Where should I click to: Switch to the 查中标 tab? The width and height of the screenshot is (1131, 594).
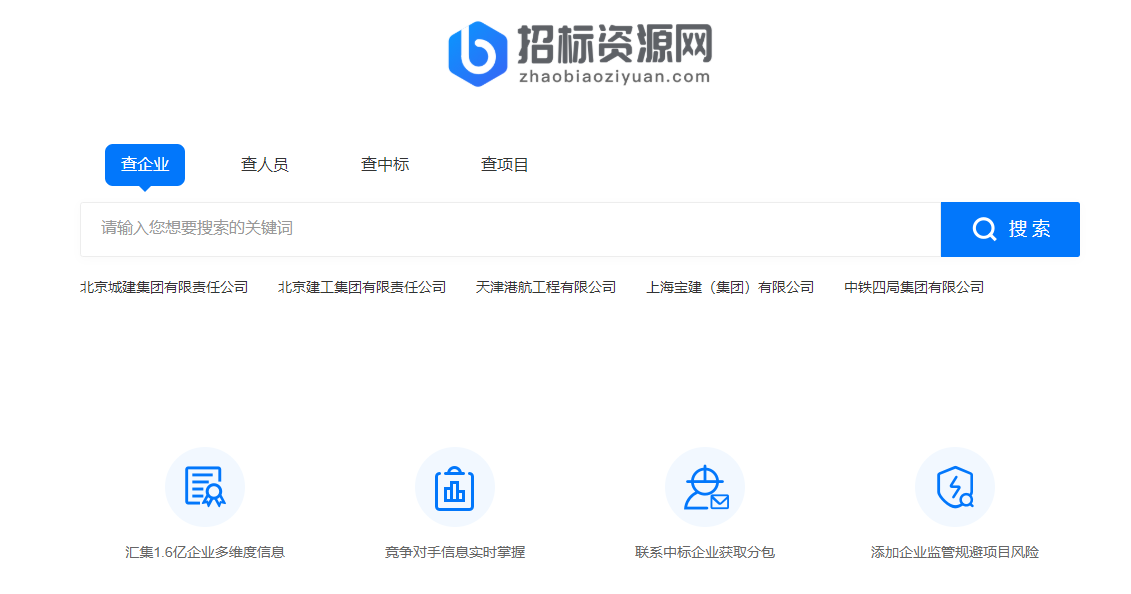tap(385, 165)
